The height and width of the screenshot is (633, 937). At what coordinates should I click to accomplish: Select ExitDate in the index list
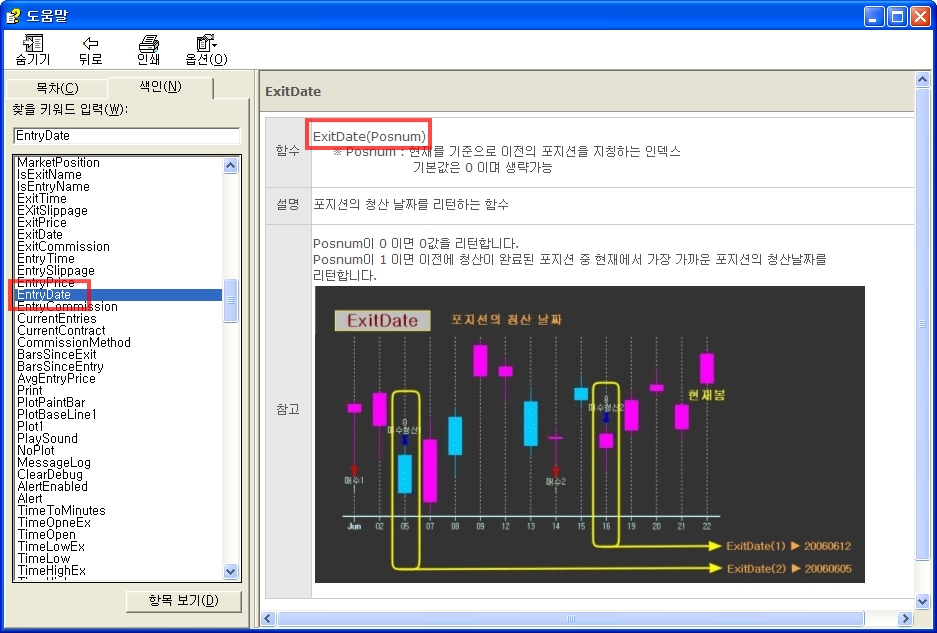pyautogui.click(x=40, y=235)
